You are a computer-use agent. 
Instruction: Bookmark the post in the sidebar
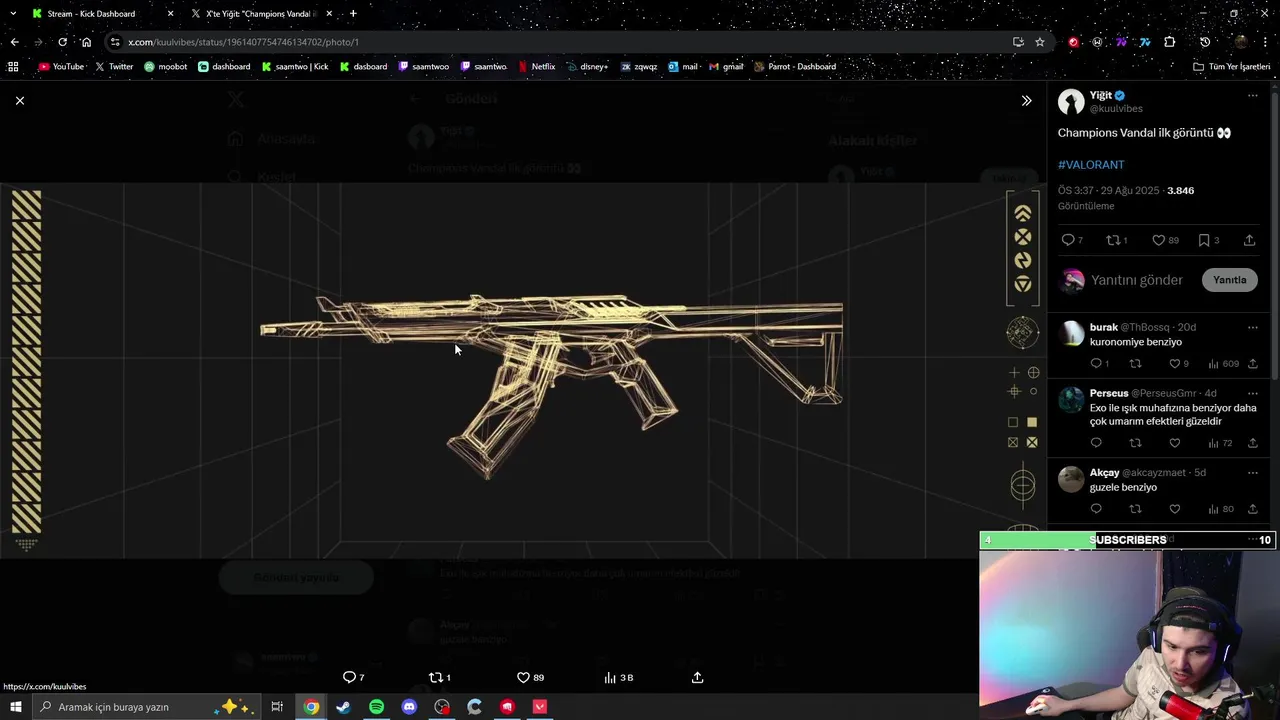[x=1204, y=240]
